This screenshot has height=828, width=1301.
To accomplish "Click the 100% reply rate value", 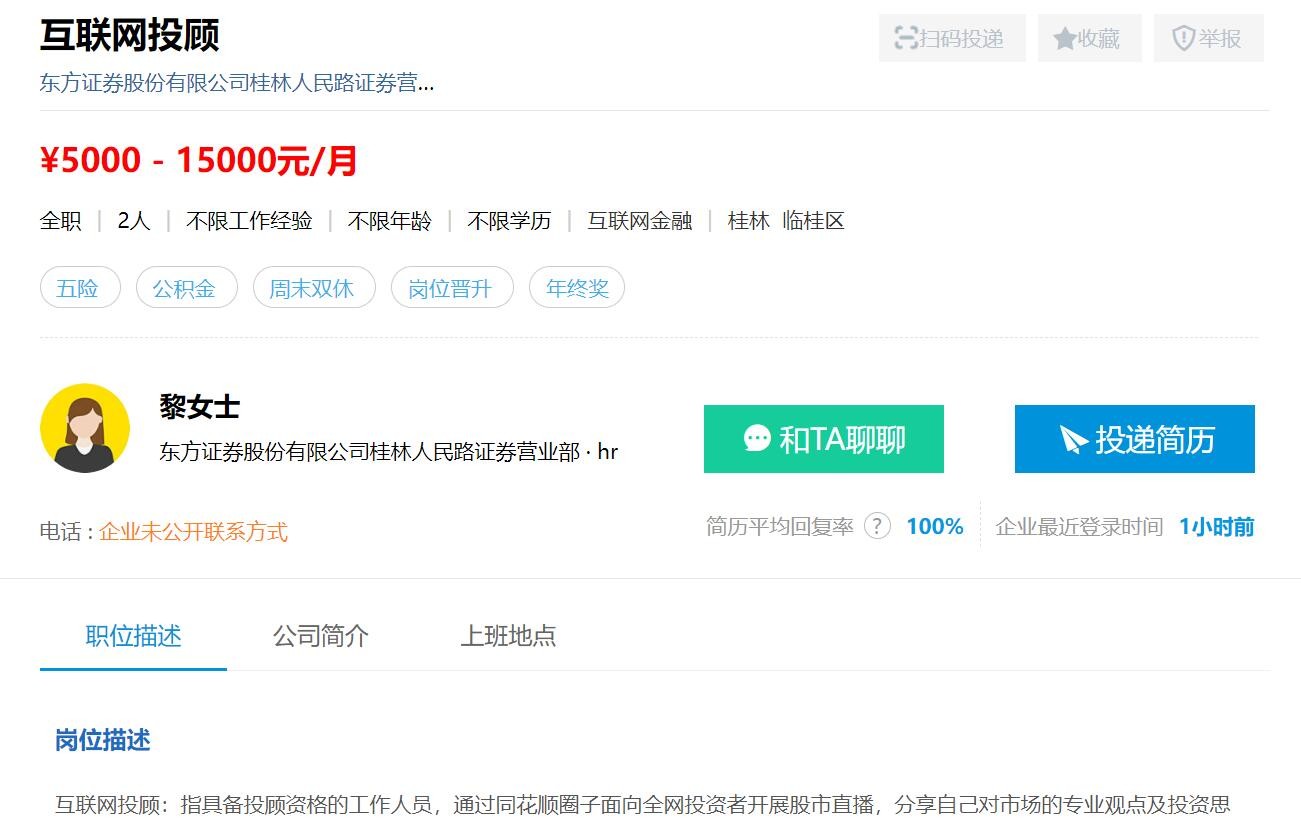I will coord(935,527).
